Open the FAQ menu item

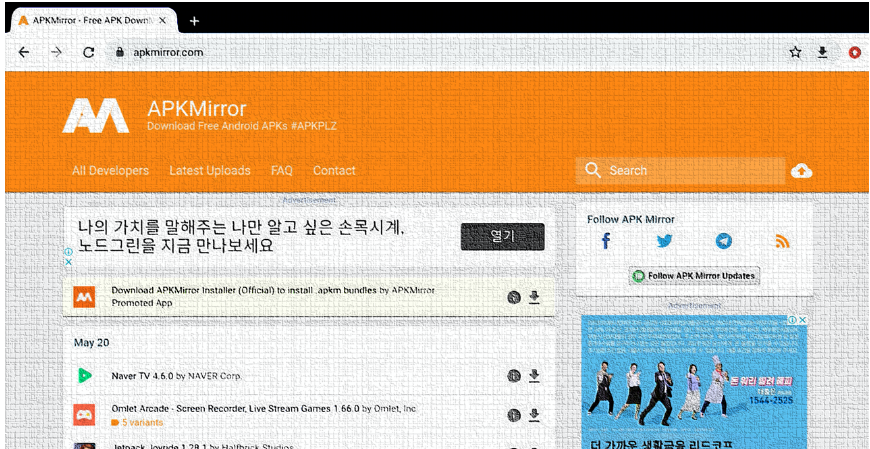click(x=282, y=170)
